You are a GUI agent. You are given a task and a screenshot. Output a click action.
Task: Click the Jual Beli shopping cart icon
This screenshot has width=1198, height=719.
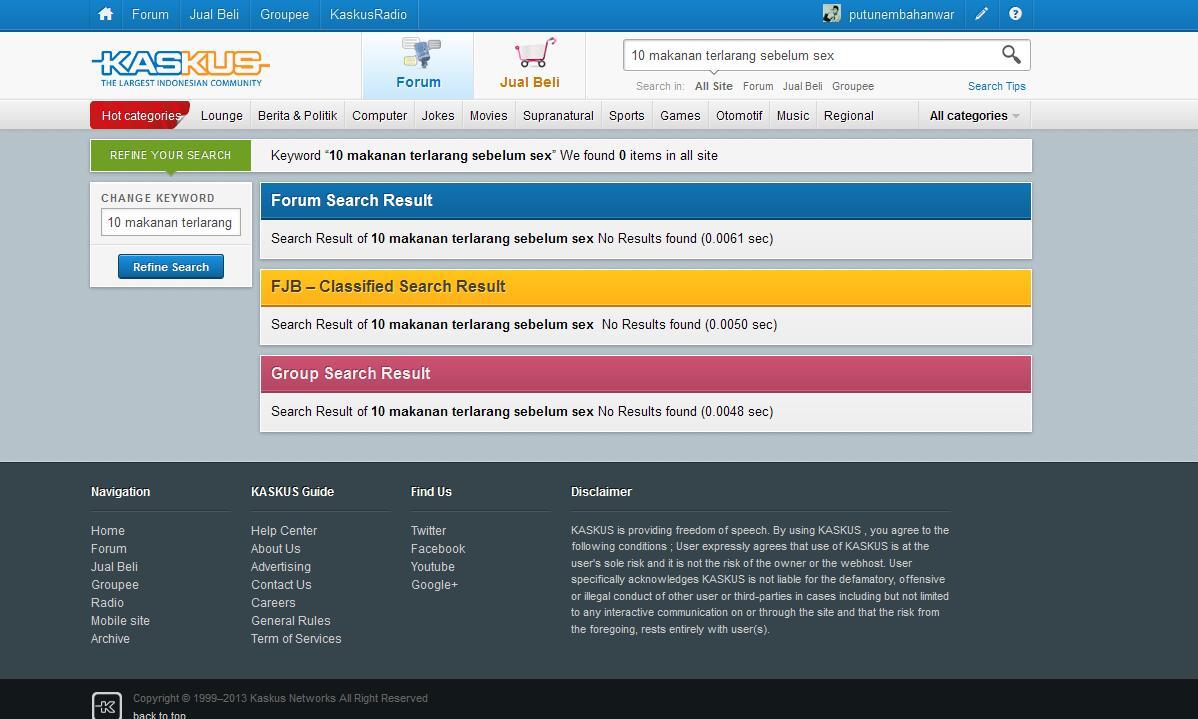coord(534,52)
